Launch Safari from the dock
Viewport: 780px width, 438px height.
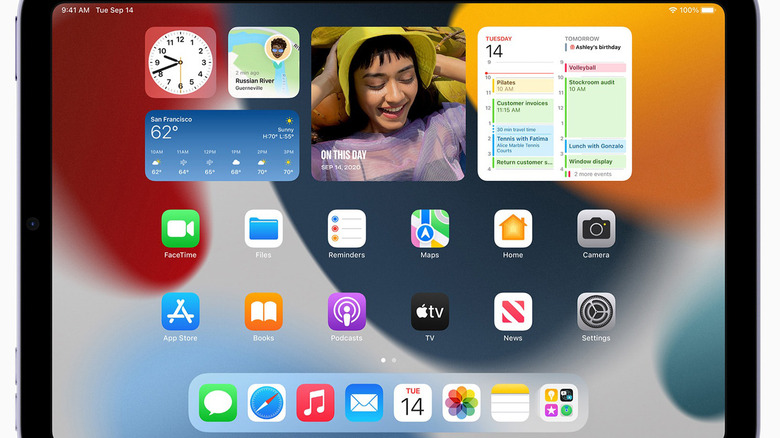point(267,403)
